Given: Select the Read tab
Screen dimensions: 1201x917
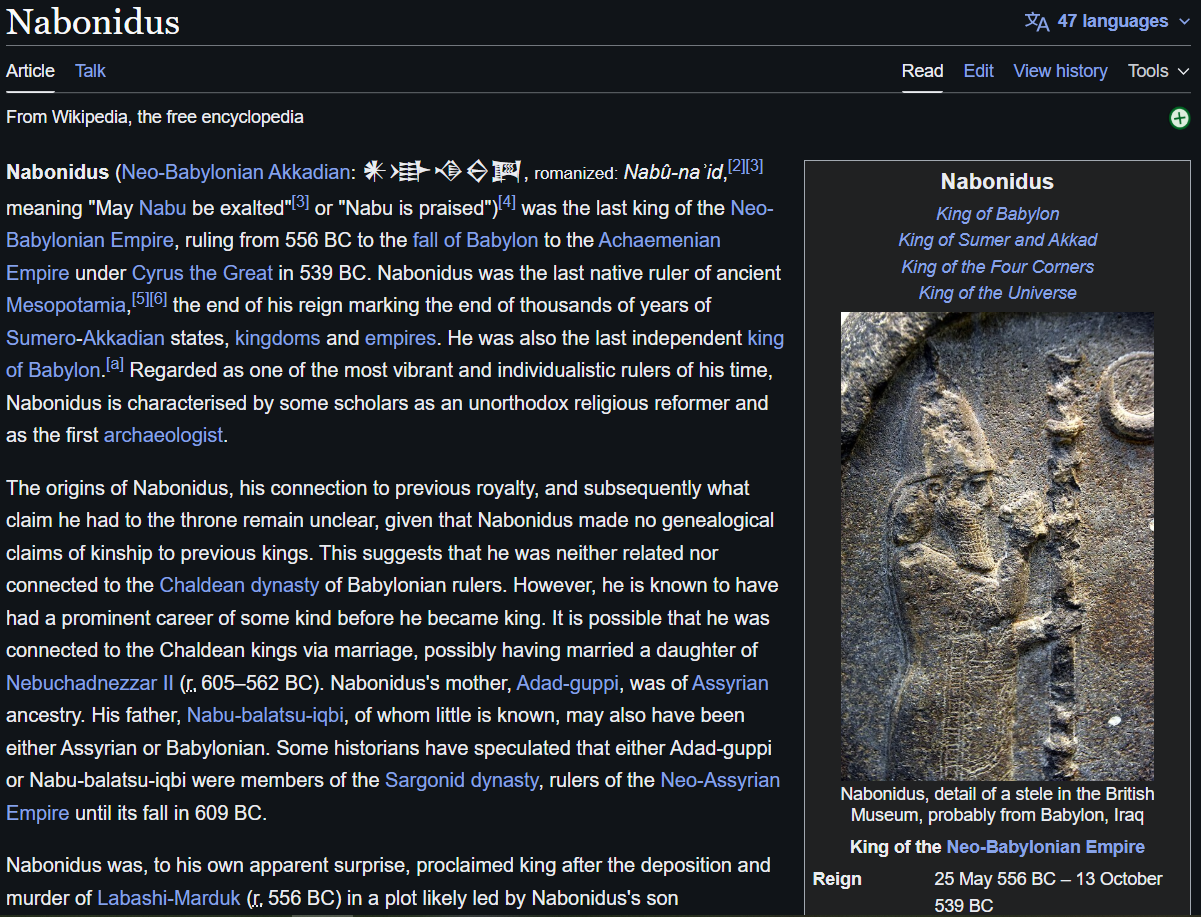Looking at the screenshot, I should 922,71.
